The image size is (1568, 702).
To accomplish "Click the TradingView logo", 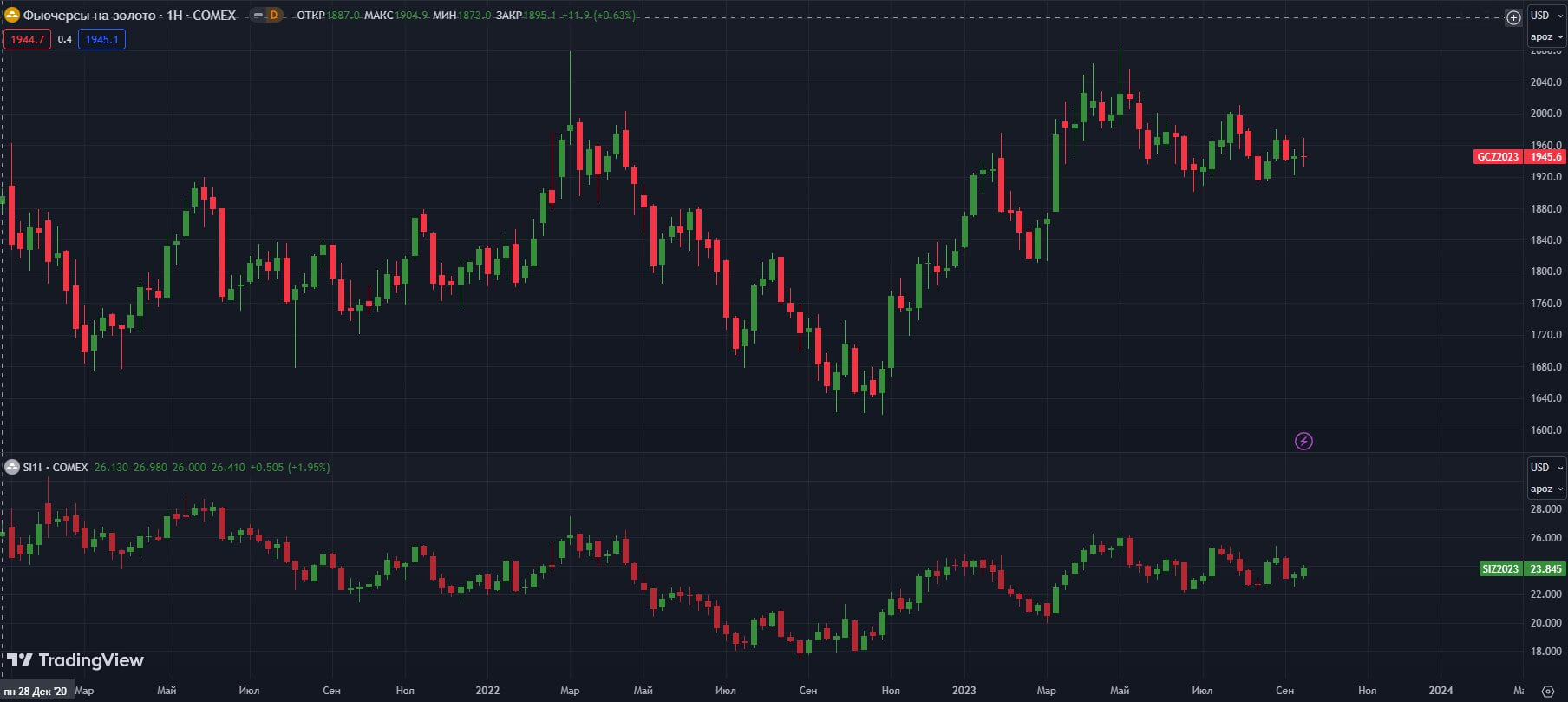I will [75, 660].
